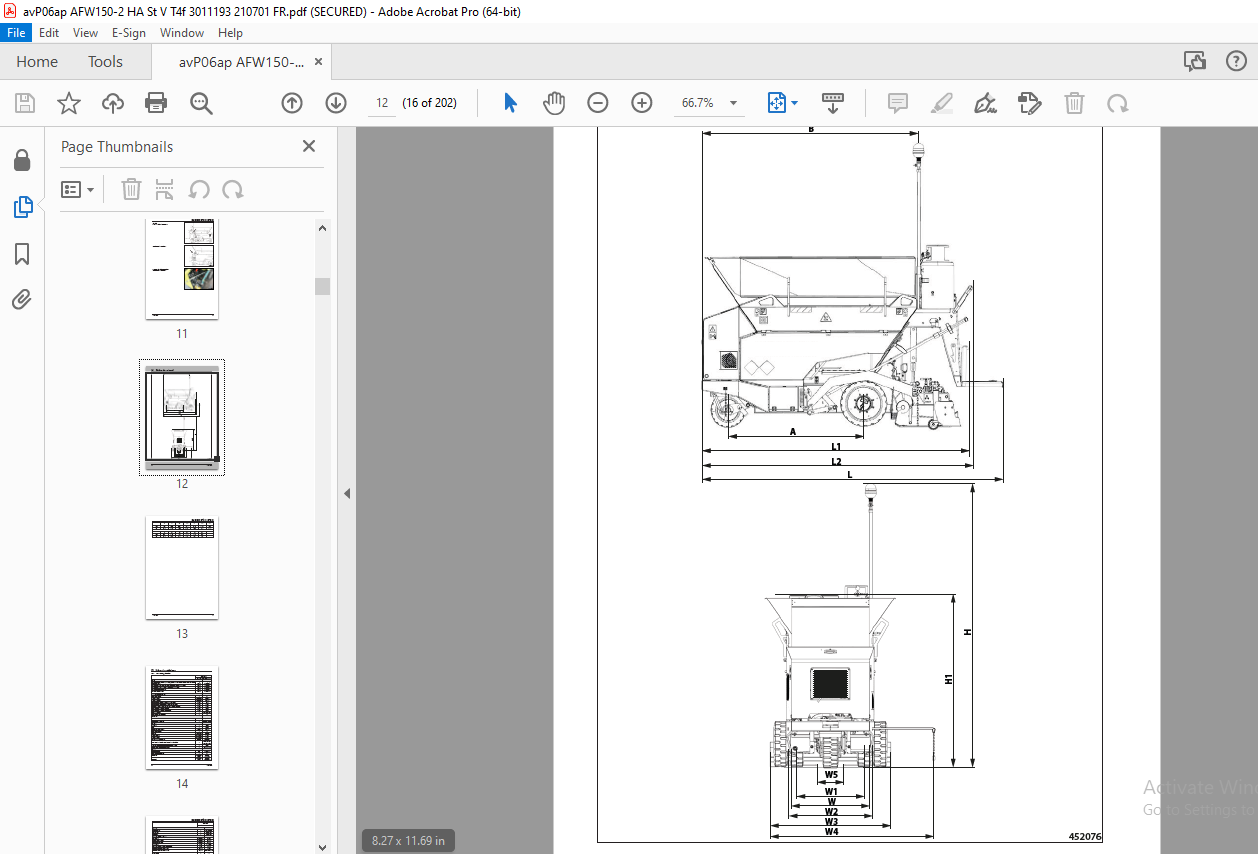Toggle scrolling mode keyboard icon
Image resolution: width=1258 pixels, height=854 pixels.
833,103
